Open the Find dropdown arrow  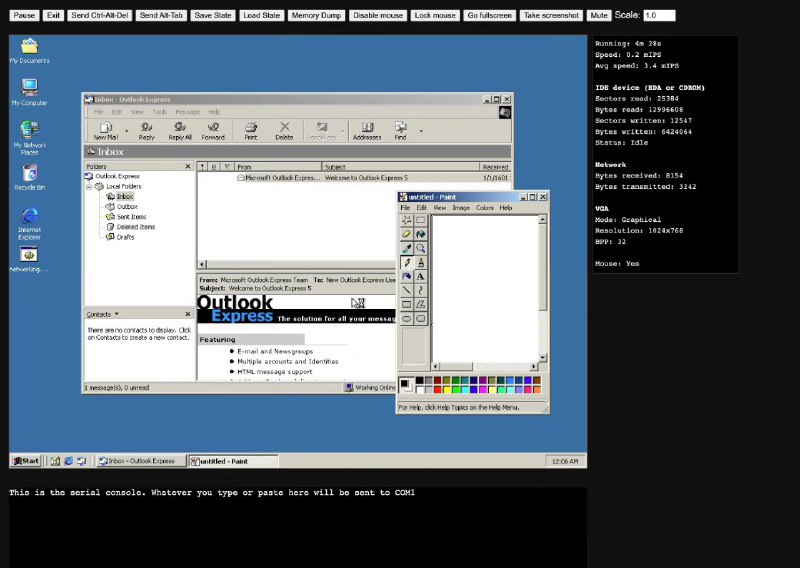tap(421, 131)
